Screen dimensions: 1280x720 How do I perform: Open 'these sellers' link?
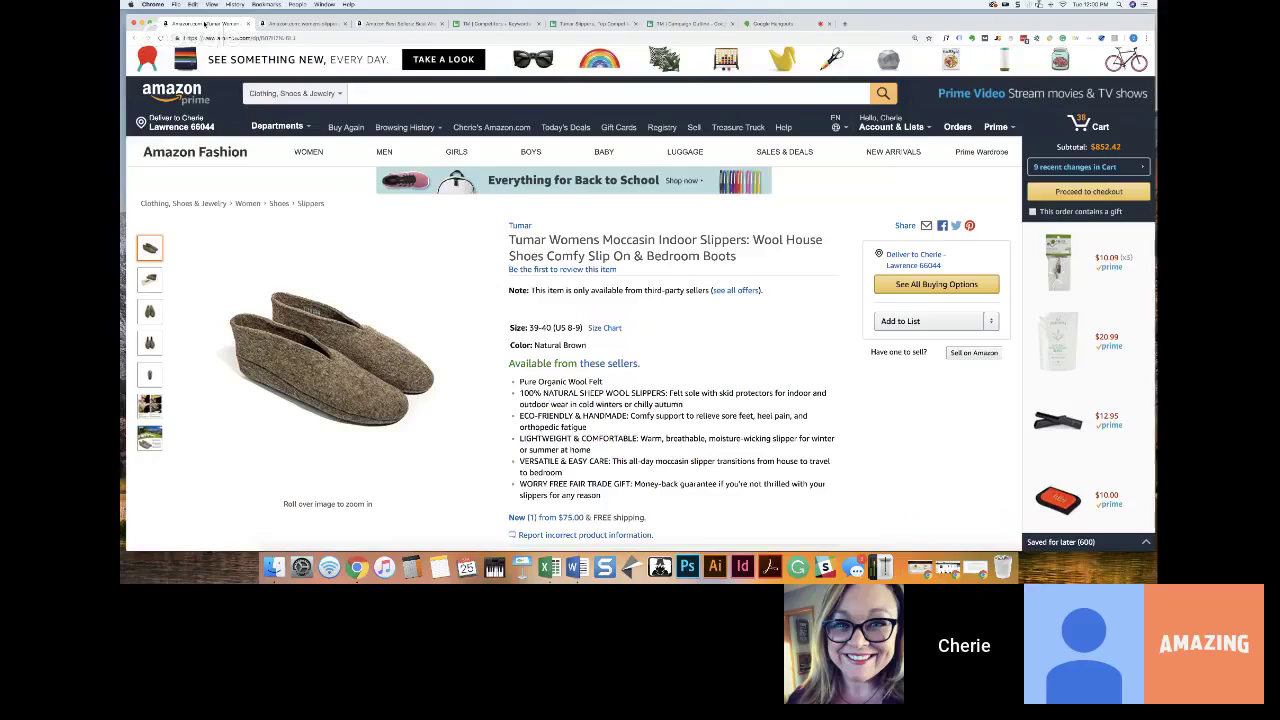609,363
